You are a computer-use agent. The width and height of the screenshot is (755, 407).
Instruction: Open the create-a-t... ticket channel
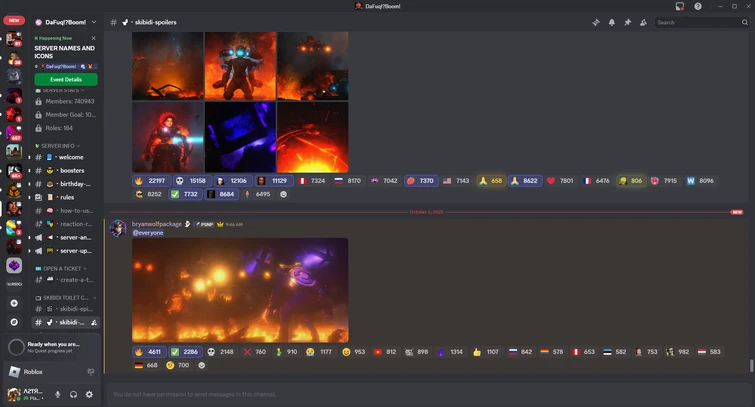[66, 280]
